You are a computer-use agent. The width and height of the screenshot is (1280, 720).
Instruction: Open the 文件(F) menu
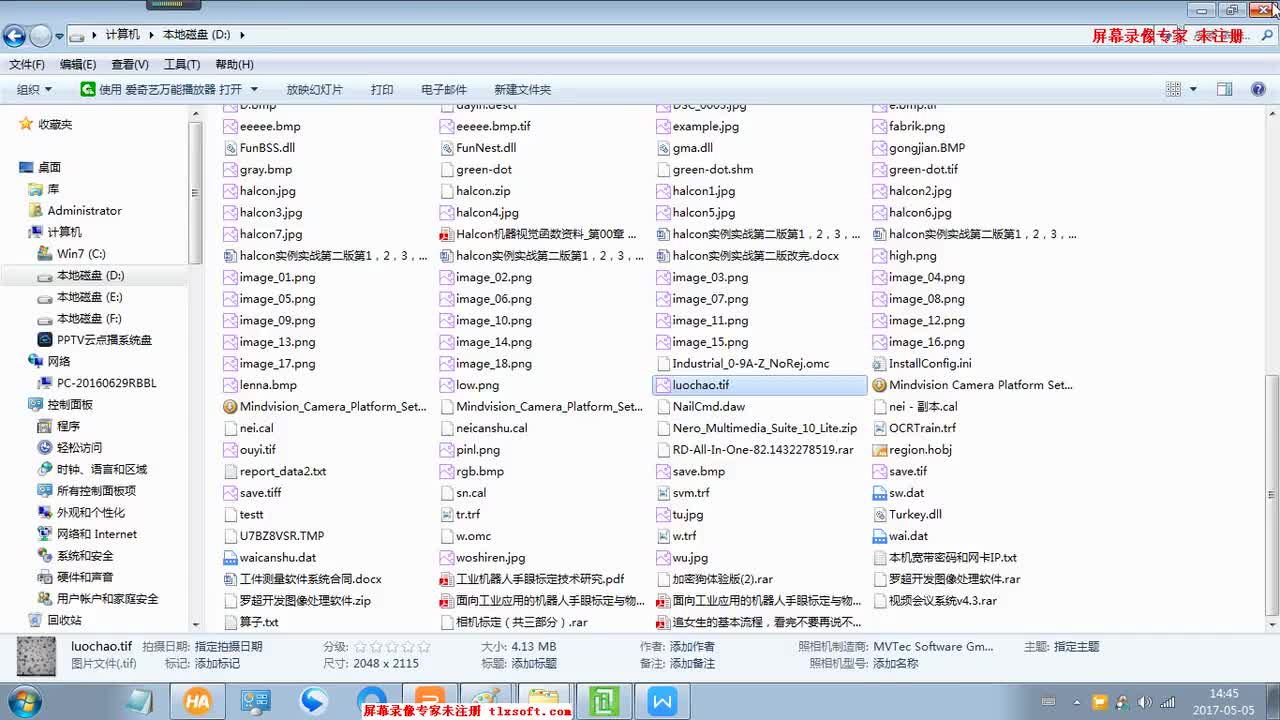tap(27, 64)
